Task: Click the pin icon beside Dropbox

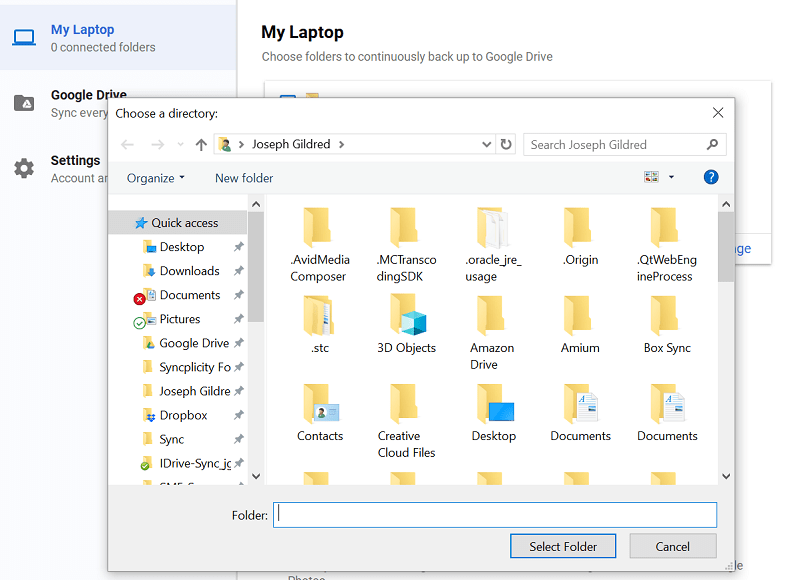Action: tap(239, 415)
